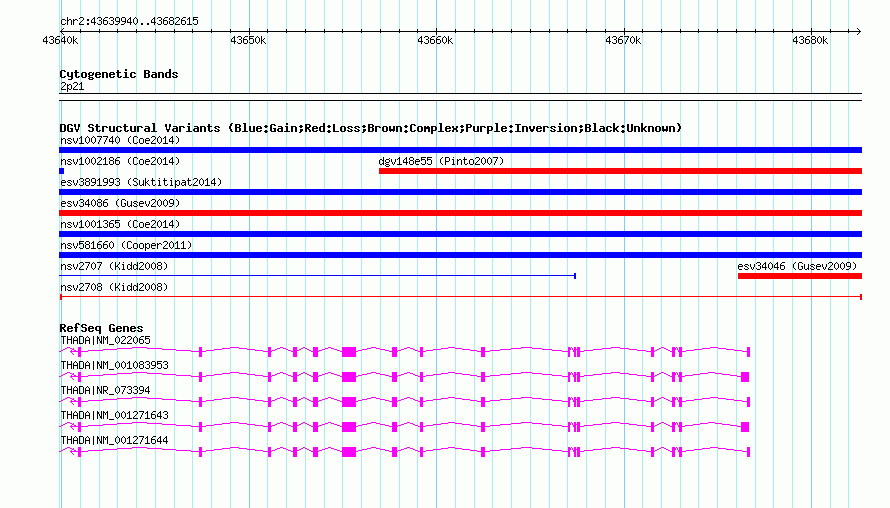890x508 pixels.
Task: Click the chr2:43639940..43682615 region label
Action: [x=129, y=21]
